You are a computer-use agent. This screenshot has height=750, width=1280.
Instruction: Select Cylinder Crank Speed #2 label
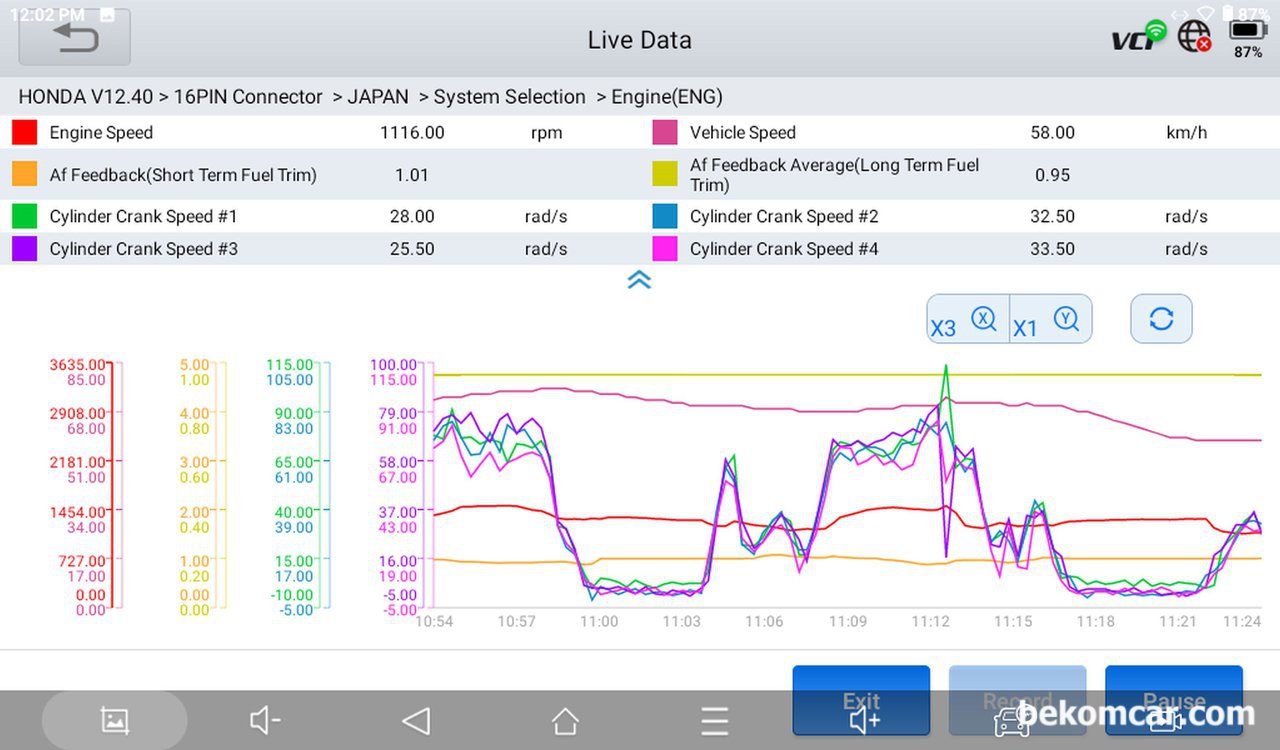[x=784, y=216]
